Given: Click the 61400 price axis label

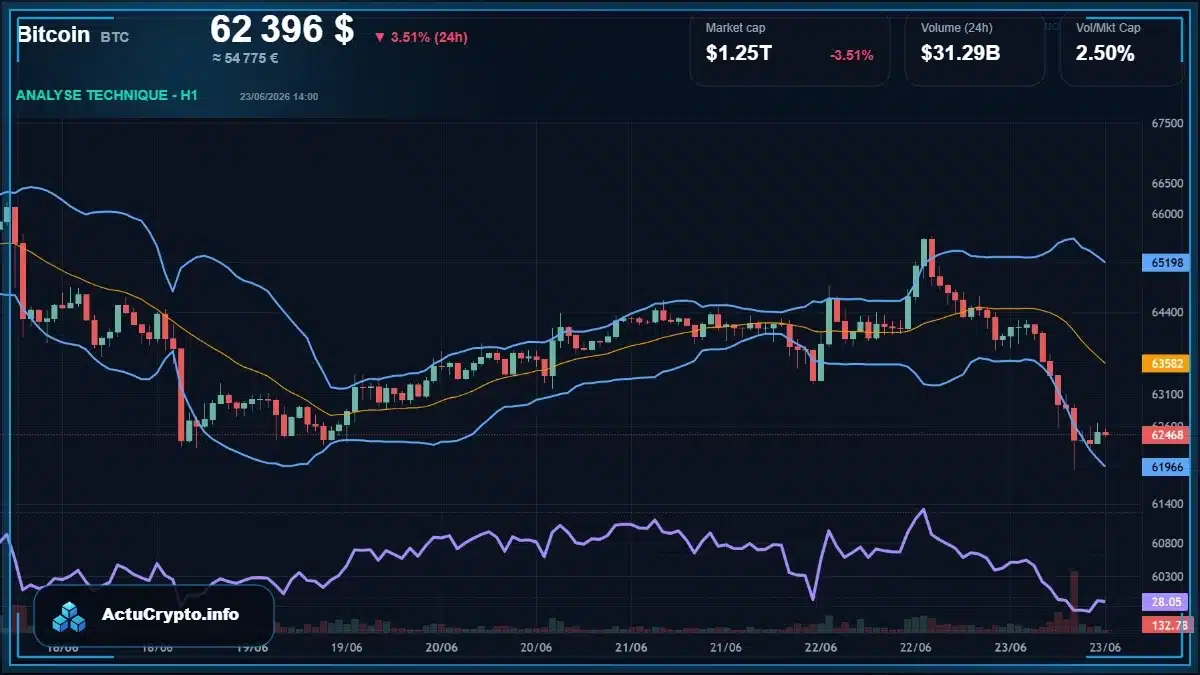Looking at the screenshot, I should (x=1168, y=505).
